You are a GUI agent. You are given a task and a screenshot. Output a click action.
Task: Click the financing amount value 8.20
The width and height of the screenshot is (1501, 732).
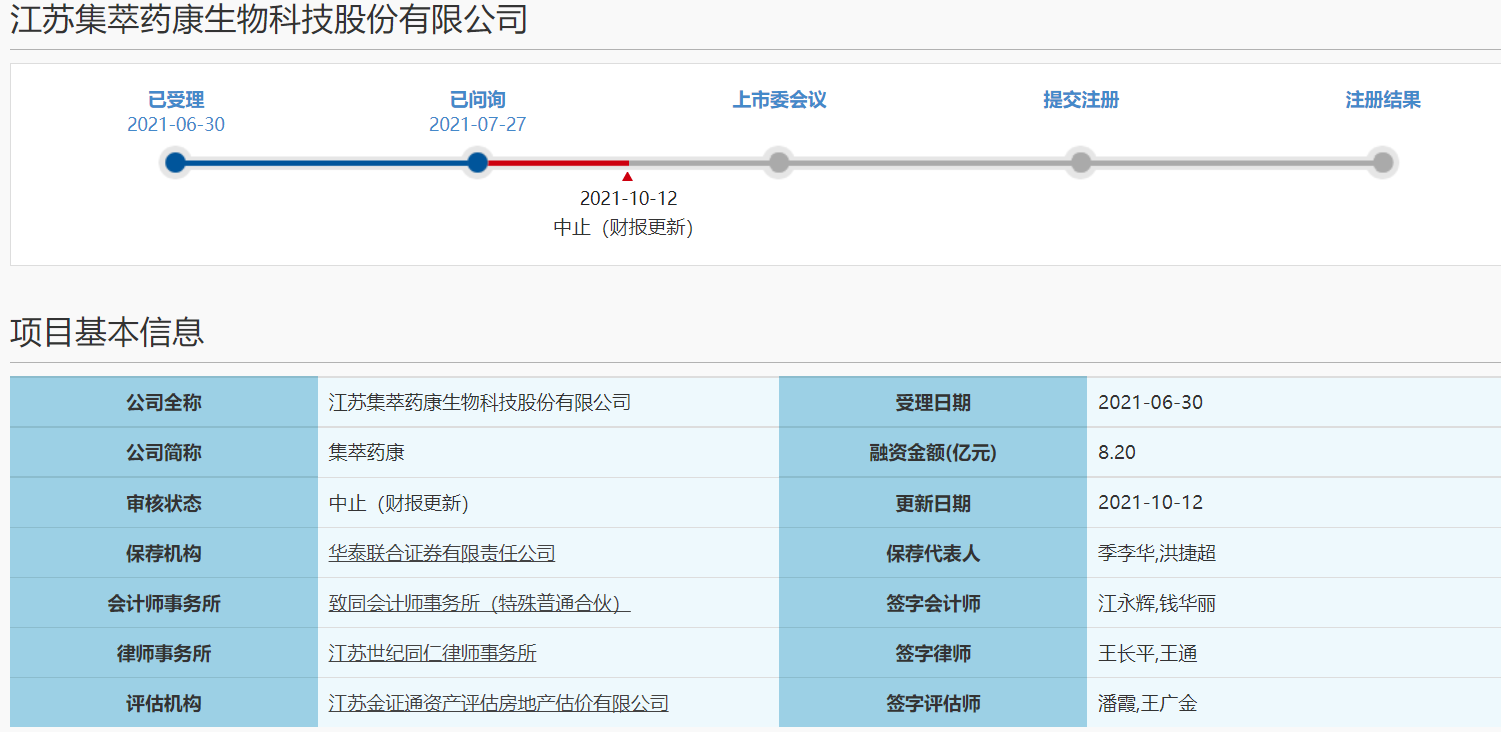point(1117,453)
